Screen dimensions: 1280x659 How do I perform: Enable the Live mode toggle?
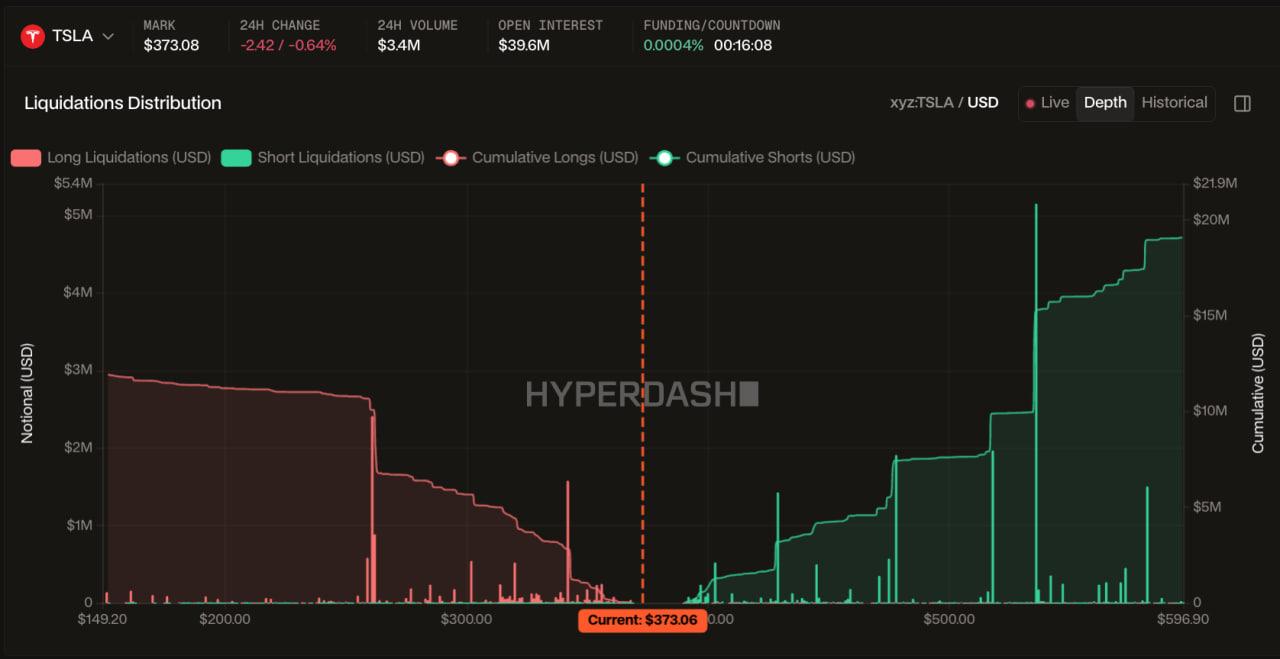(x=1047, y=102)
